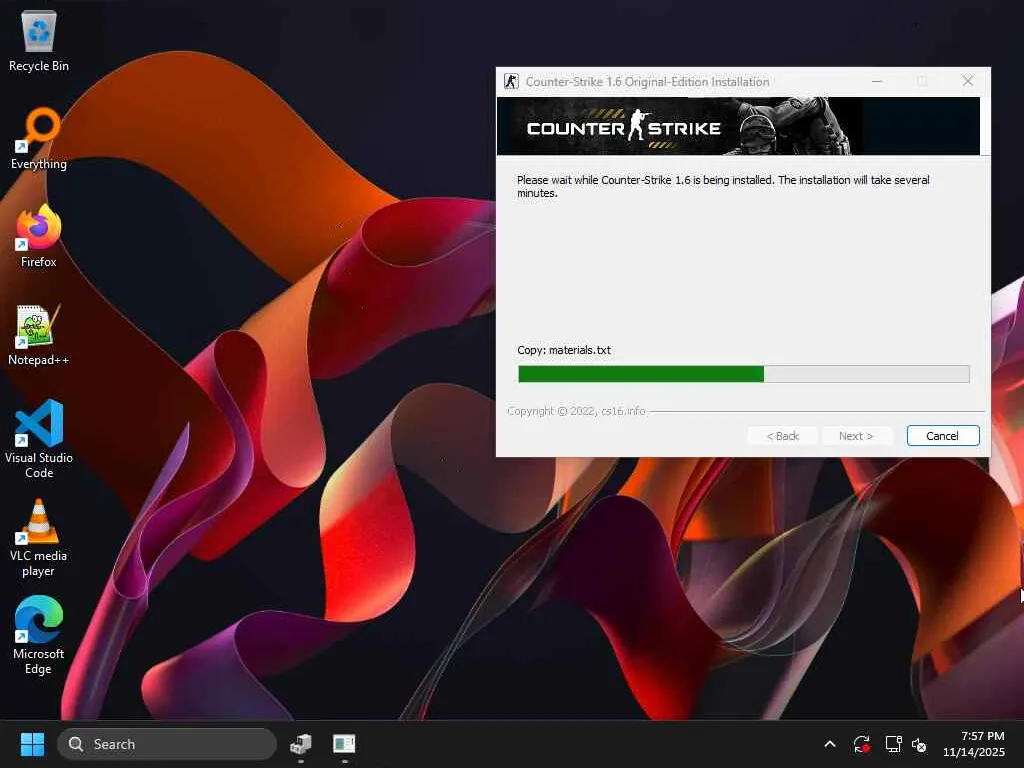Open the Firefox desktop shortcut
This screenshot has height=768, width=1024.
[x=39, y=236]
